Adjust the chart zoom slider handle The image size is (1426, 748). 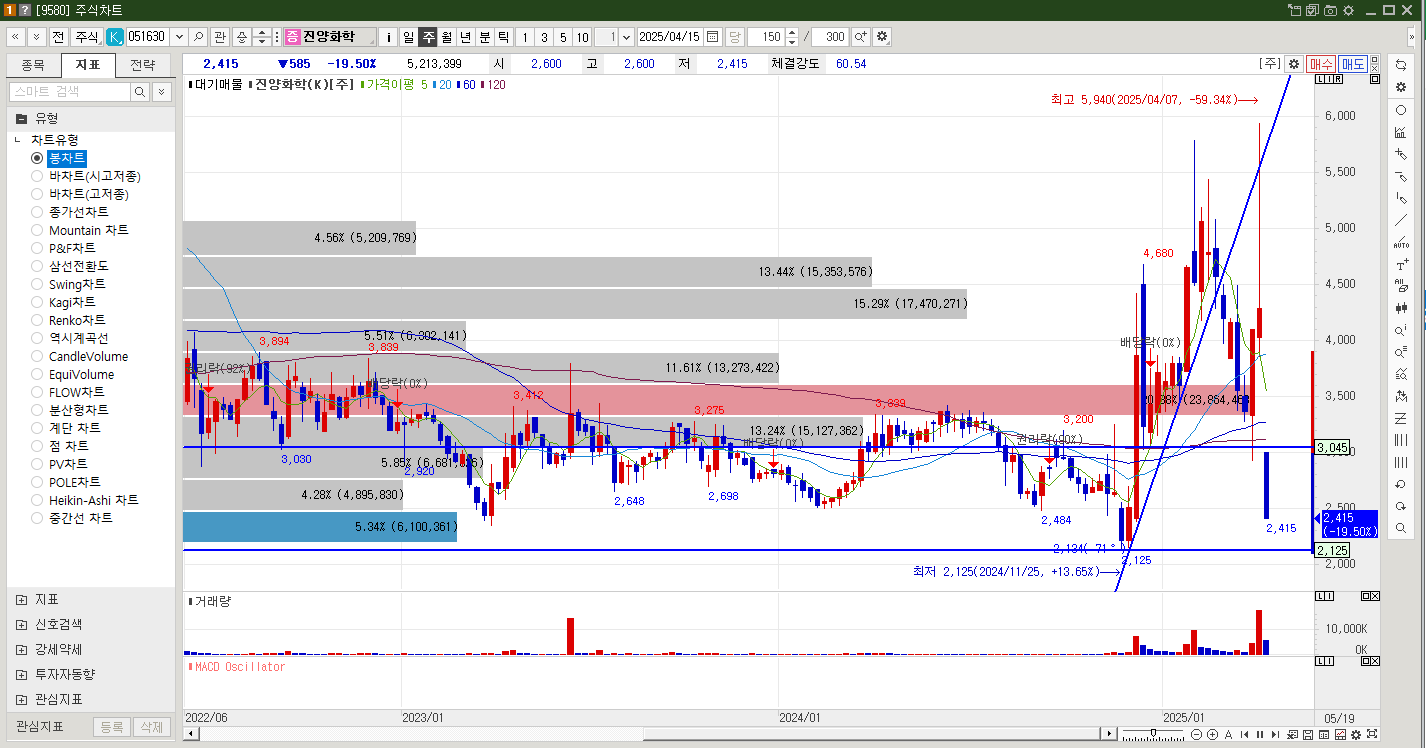1153,733
